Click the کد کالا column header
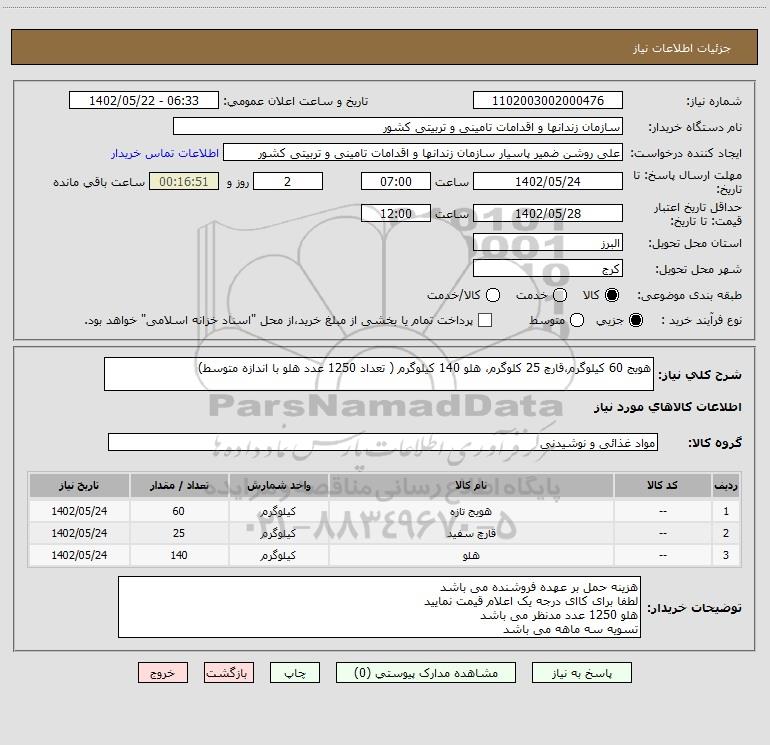This screenshot has width=770, height=745. click(x=662, y=485)
